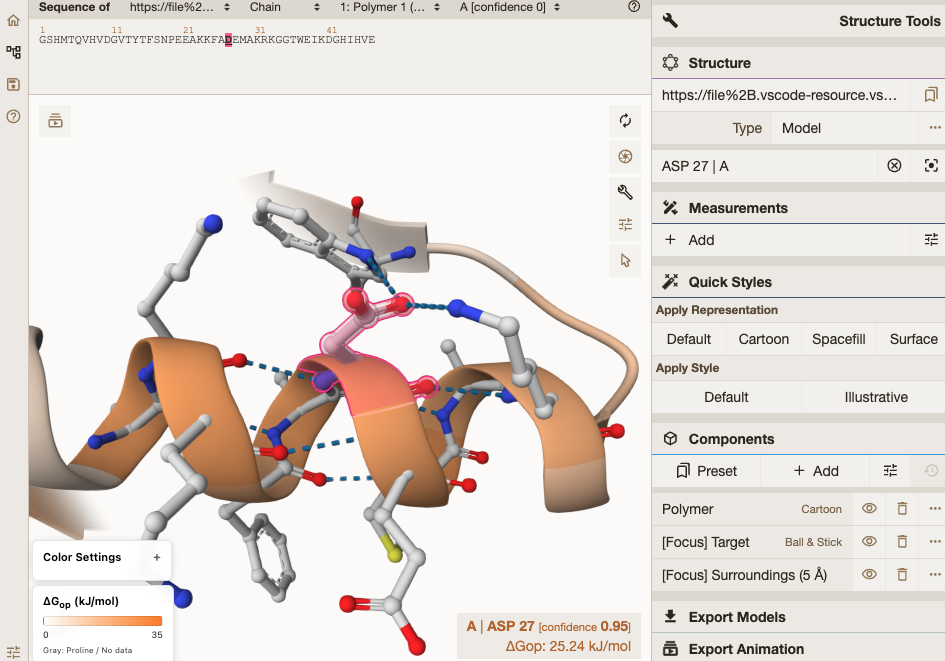The image size is (945, 661).
Task: Click the [Focus] Target row label
Action: pyautogui.click(x=705, y=542)
